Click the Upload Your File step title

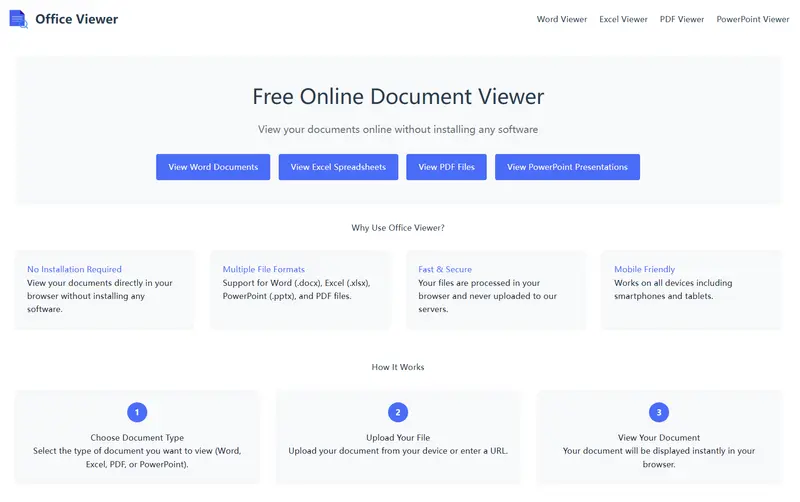tap(398, 438)
